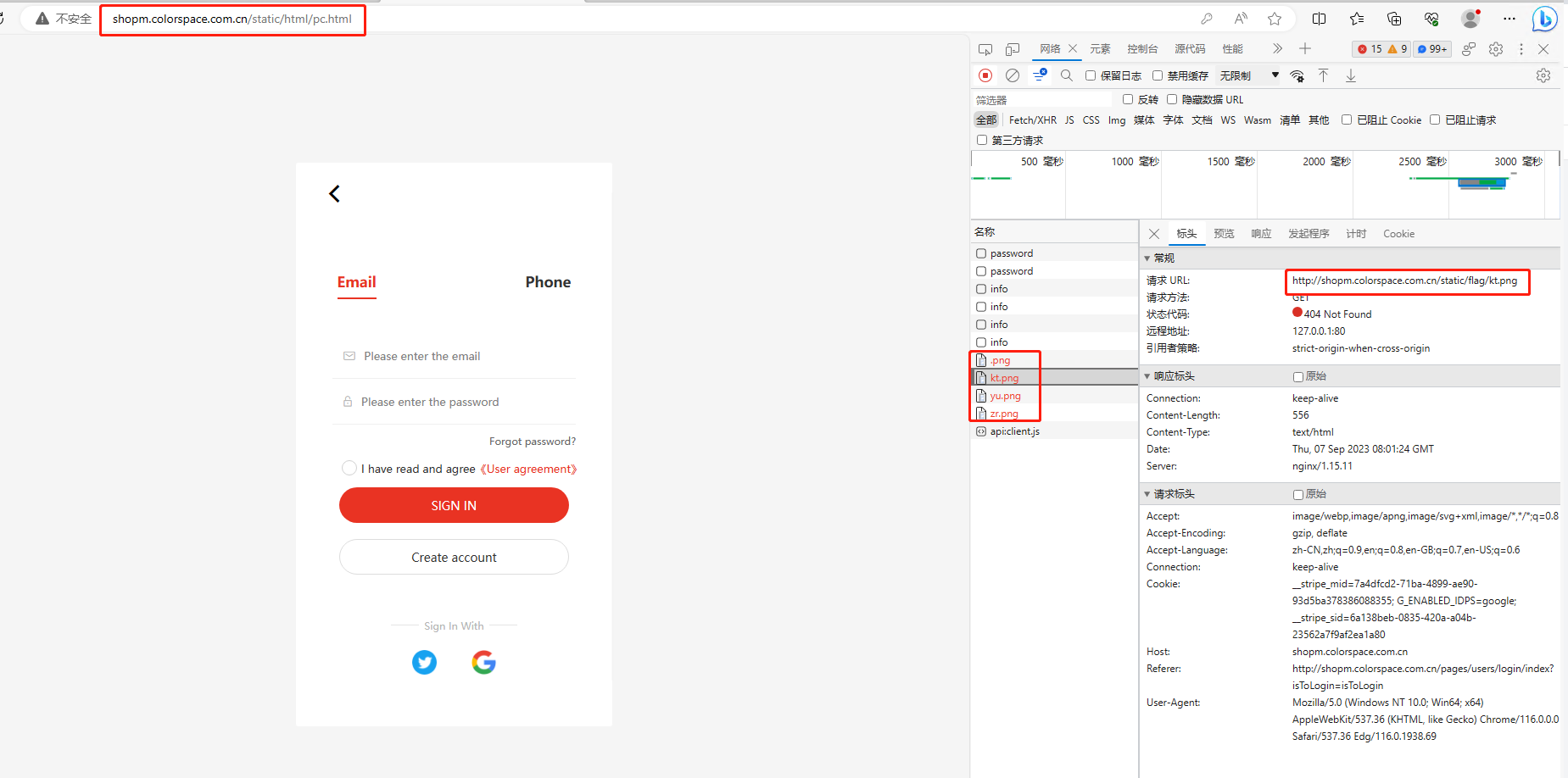This screenshot has height=778, width=1568.
Task: Select the zr.png request row
Action: pyautogui.click(x=1054, y=414)
